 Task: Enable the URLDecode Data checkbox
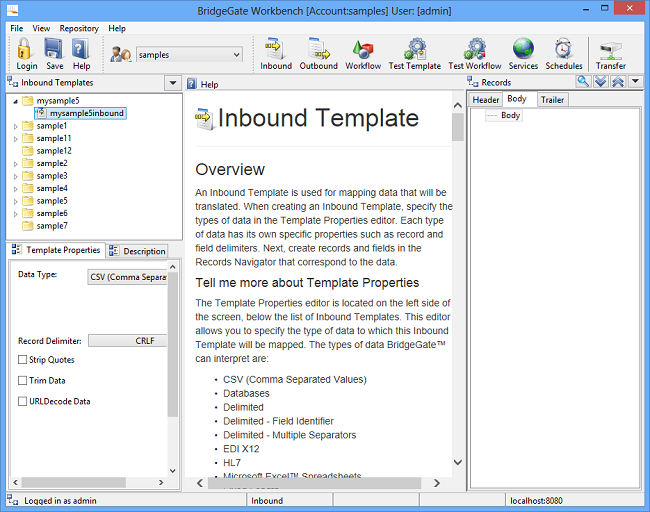[22, 401]
